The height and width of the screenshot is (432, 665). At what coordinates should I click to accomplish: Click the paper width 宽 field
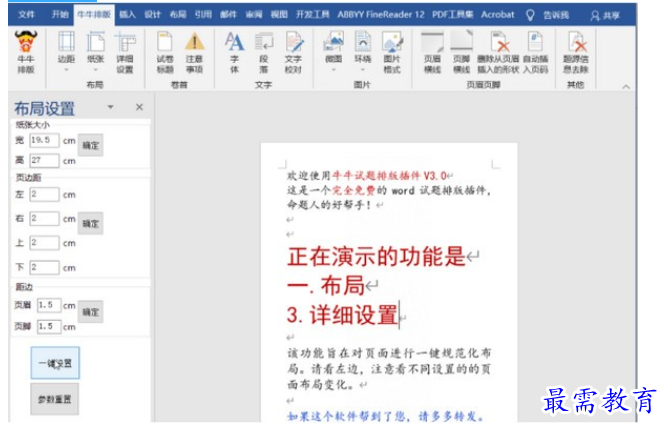[44, 140]
